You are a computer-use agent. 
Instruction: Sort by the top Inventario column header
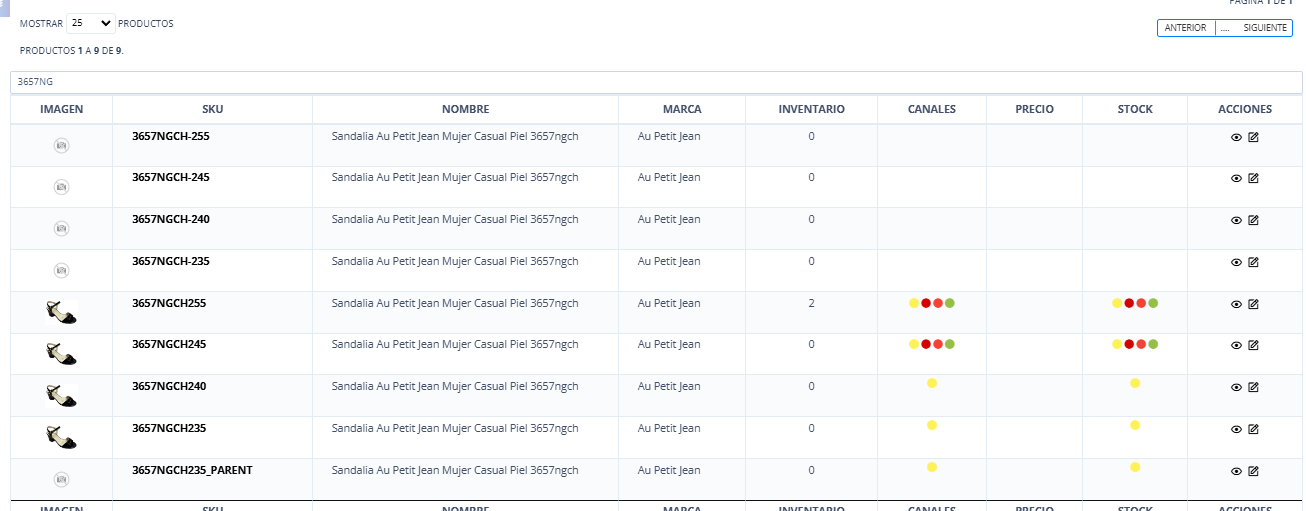pyautogui.click(x=811, y=109)
